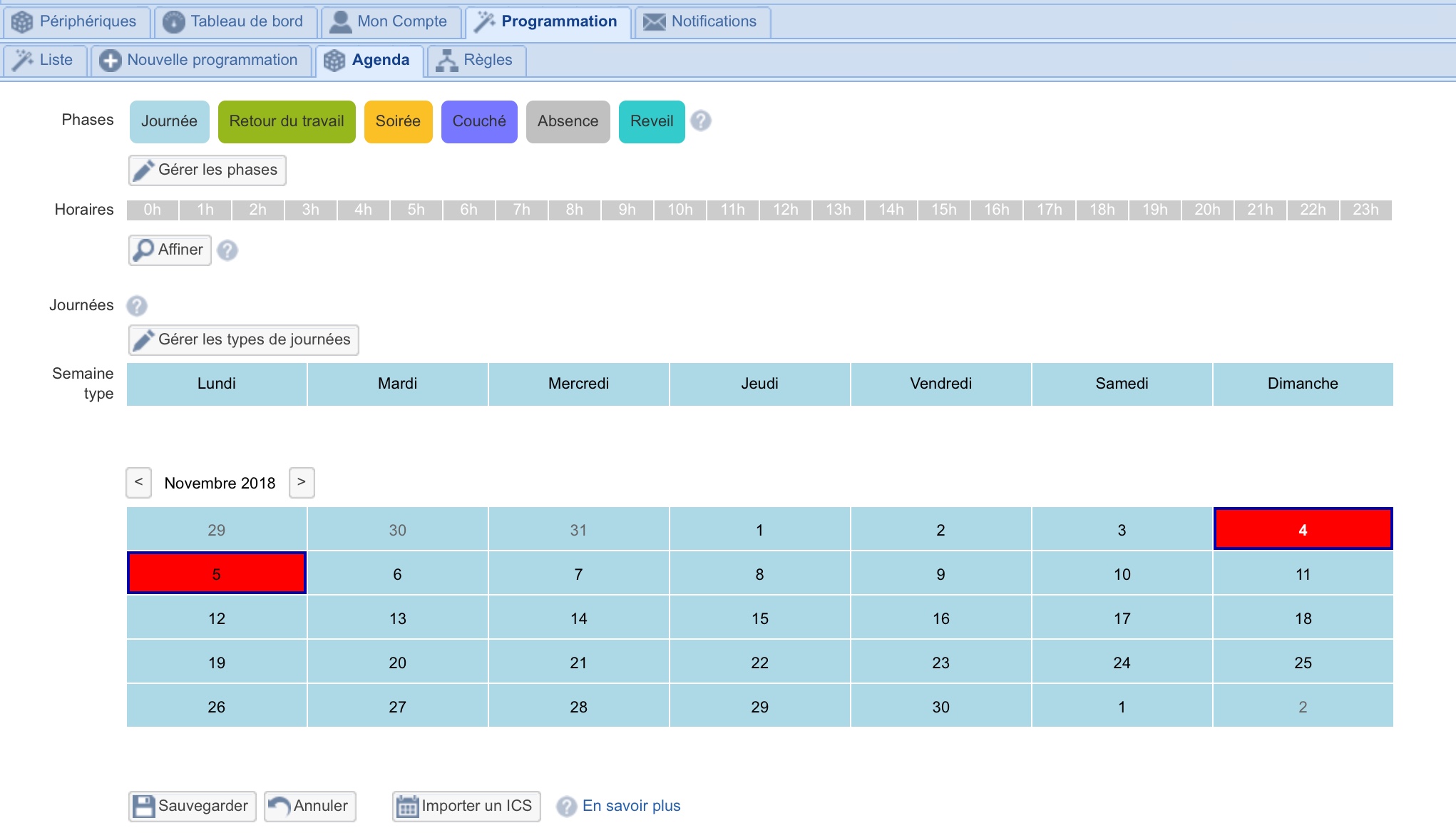Go to the previous month
The width and height of the screenshot is (1456, 838).
[x=139, y=483]
